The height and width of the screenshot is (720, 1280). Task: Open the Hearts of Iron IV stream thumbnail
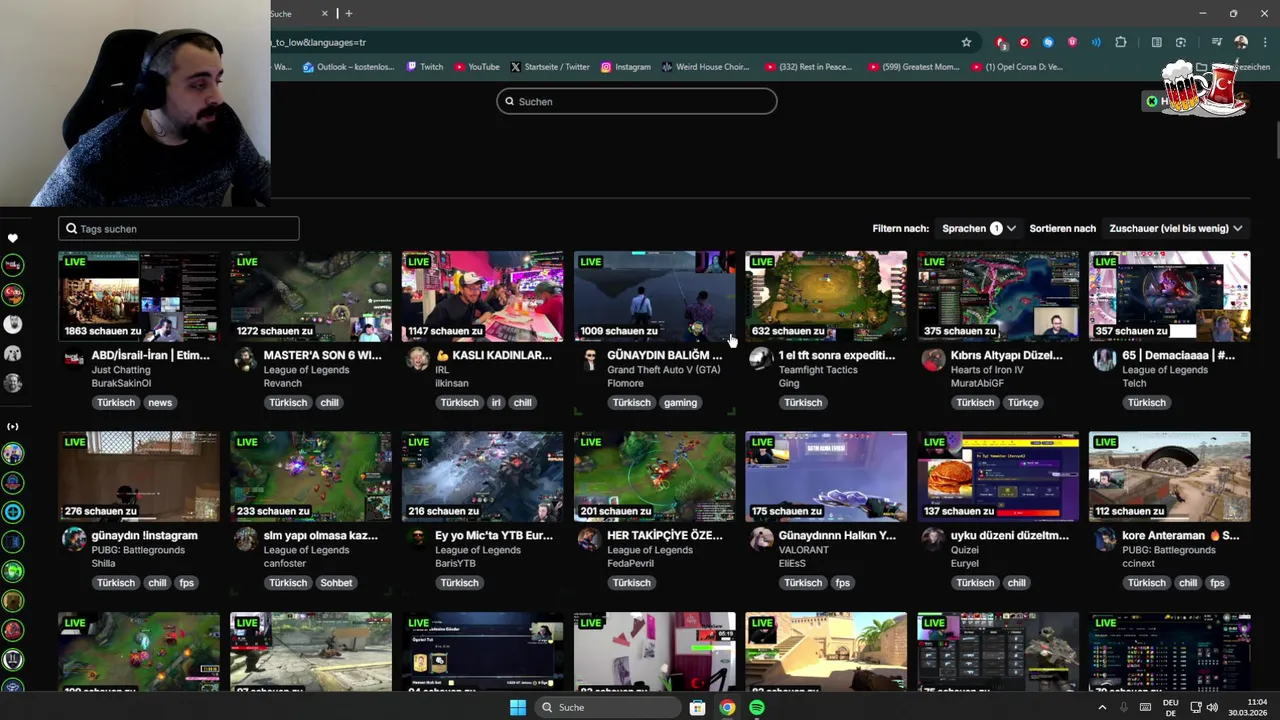point(998,296)
